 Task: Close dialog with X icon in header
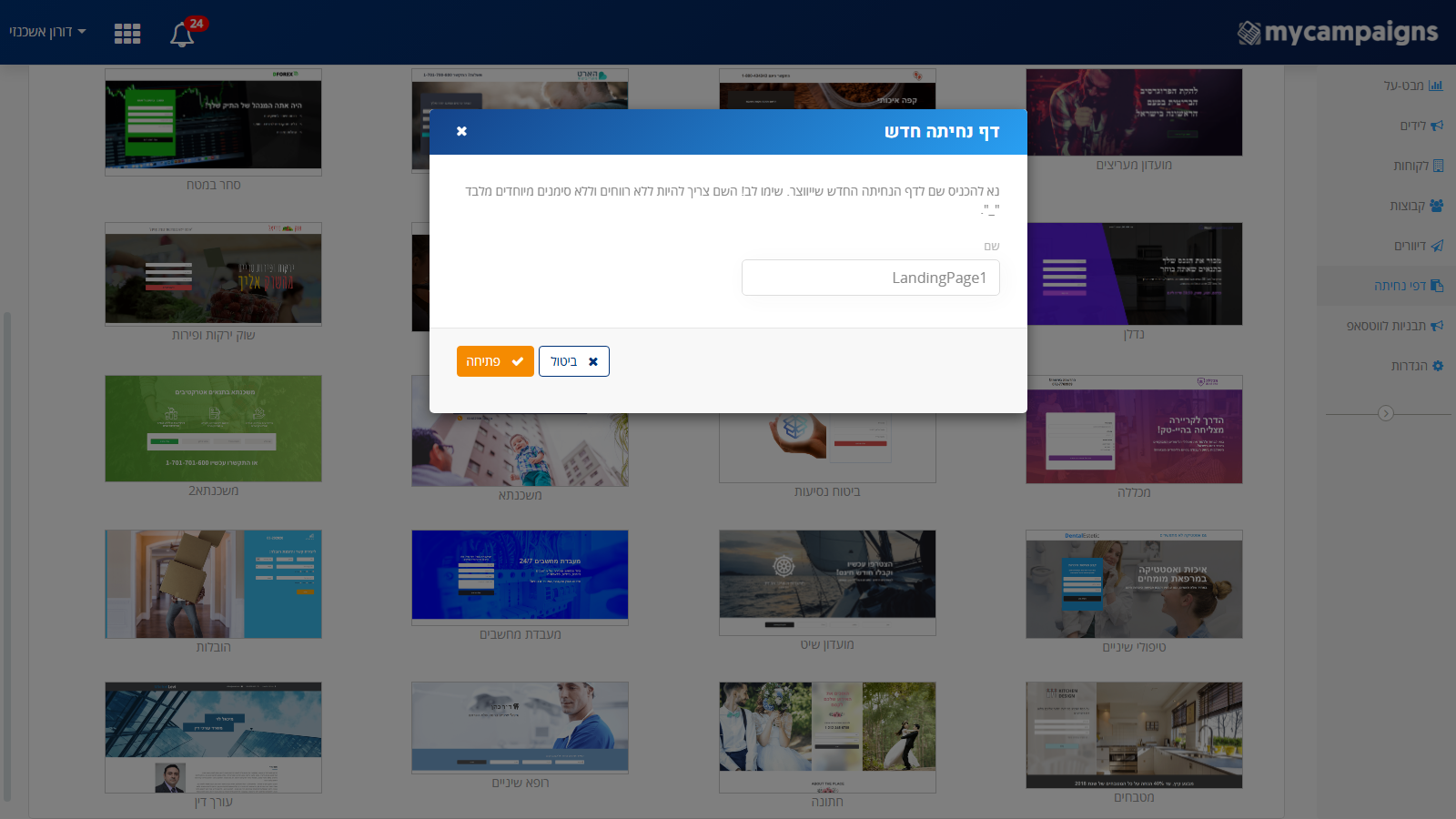(461, 131)
